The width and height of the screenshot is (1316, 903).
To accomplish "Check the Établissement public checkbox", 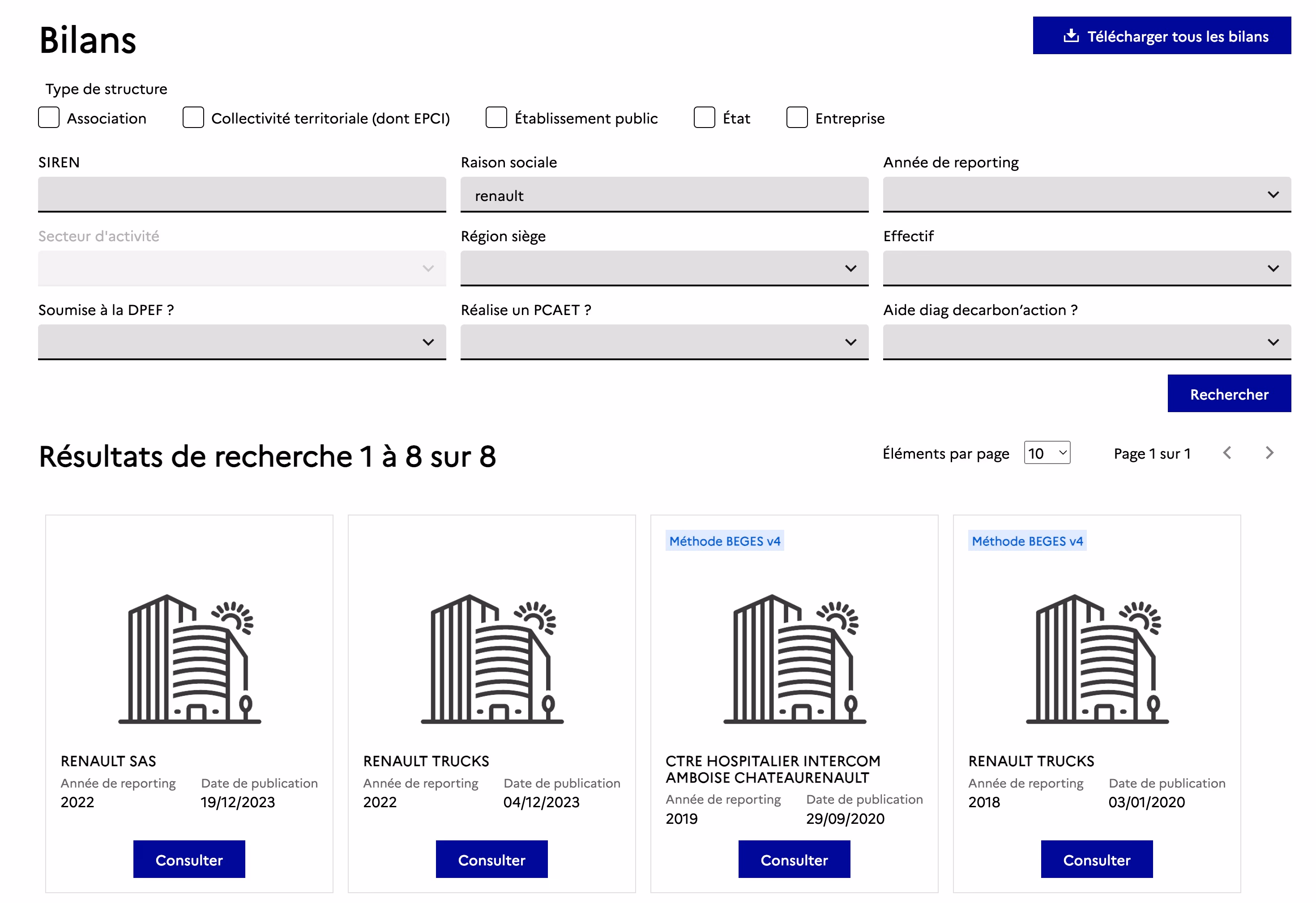I will [x=496, y=118].
